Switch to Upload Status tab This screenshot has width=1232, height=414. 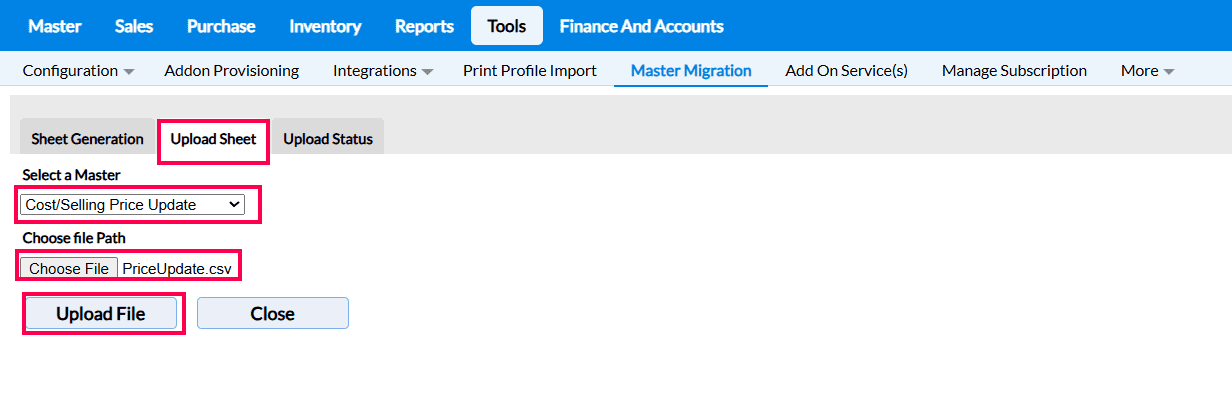tap(328, 139)
